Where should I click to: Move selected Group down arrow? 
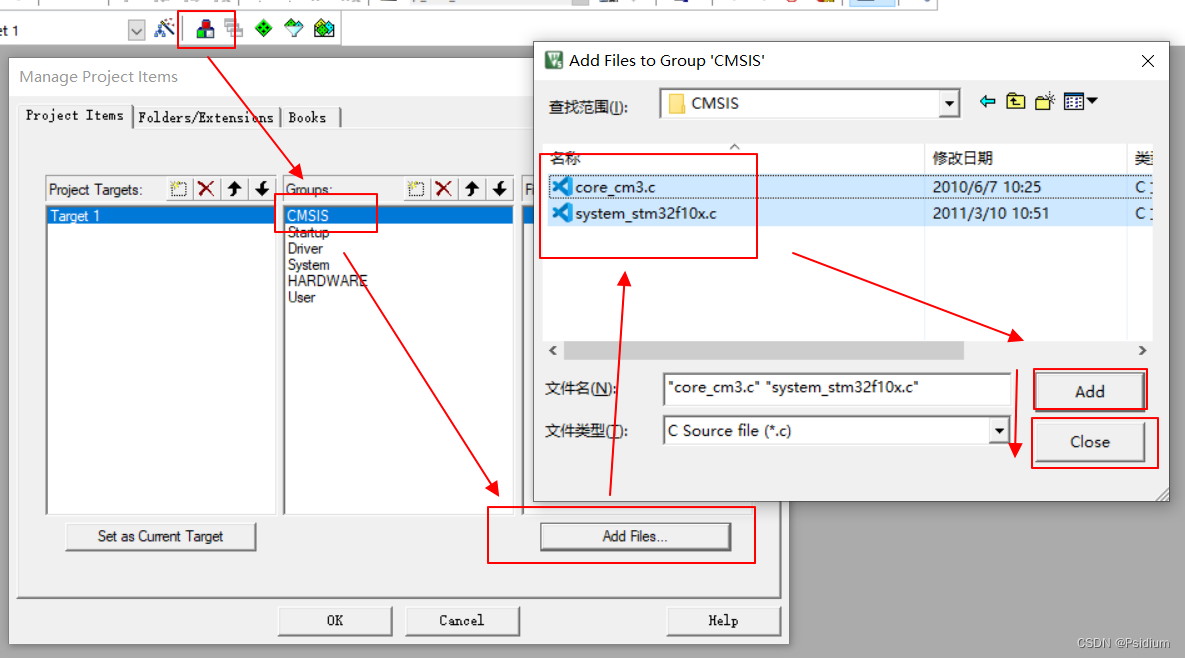coord(500,189)
